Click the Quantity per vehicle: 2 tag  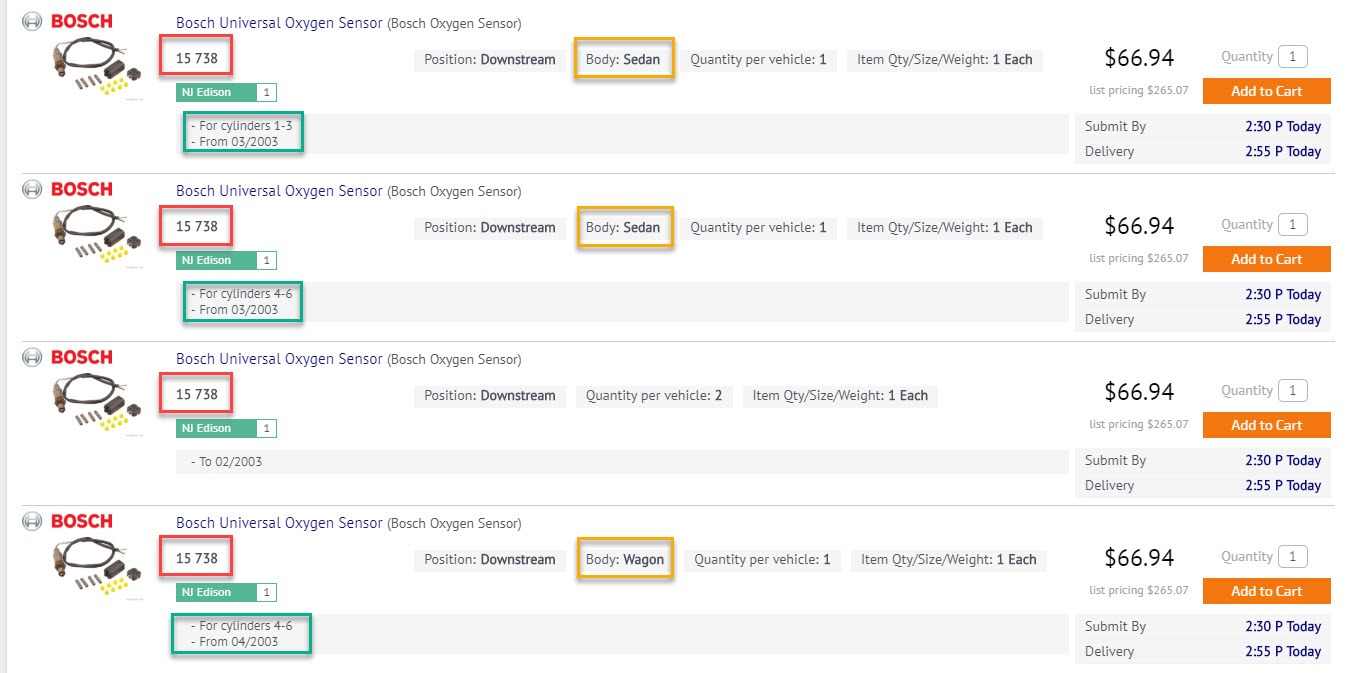(x=654, y=395)
